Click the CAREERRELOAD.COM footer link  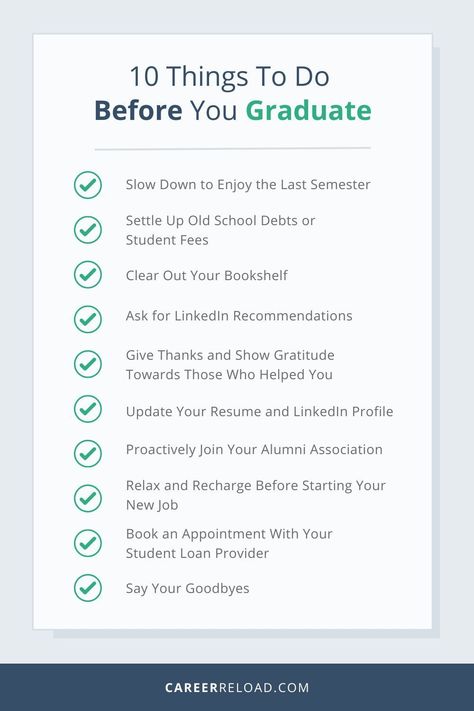tap(237, 687)
